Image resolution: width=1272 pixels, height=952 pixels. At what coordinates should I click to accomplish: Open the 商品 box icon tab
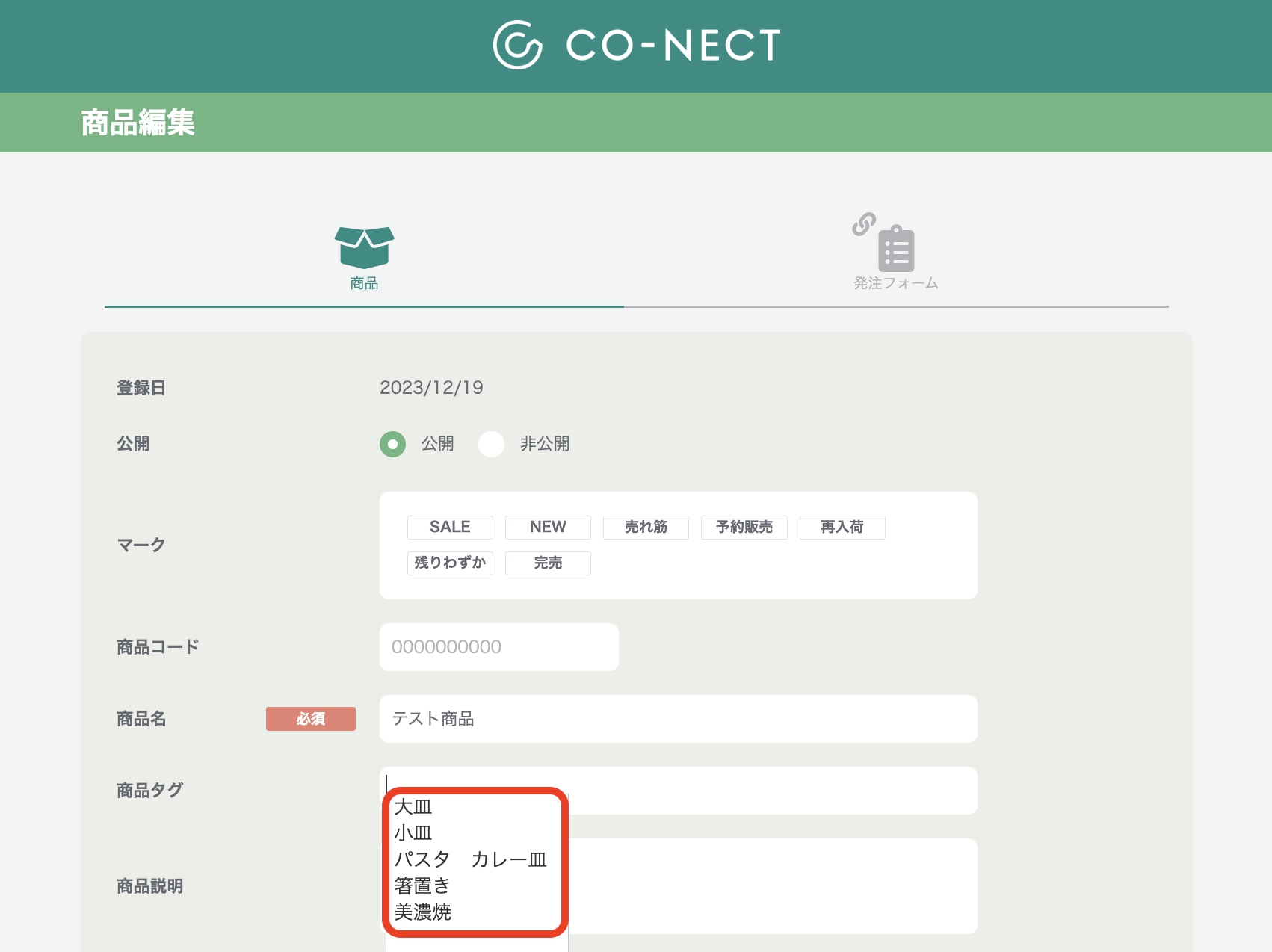[364, 247]
